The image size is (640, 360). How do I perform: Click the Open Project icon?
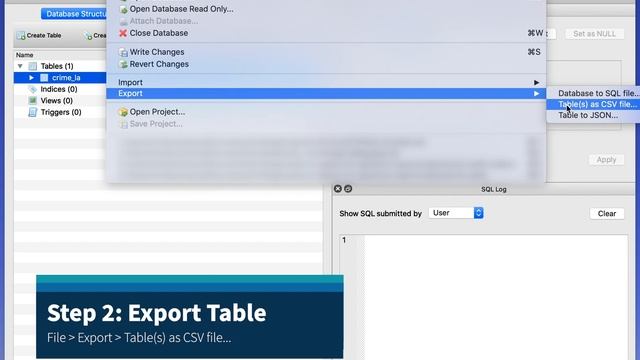click(123, 112)
